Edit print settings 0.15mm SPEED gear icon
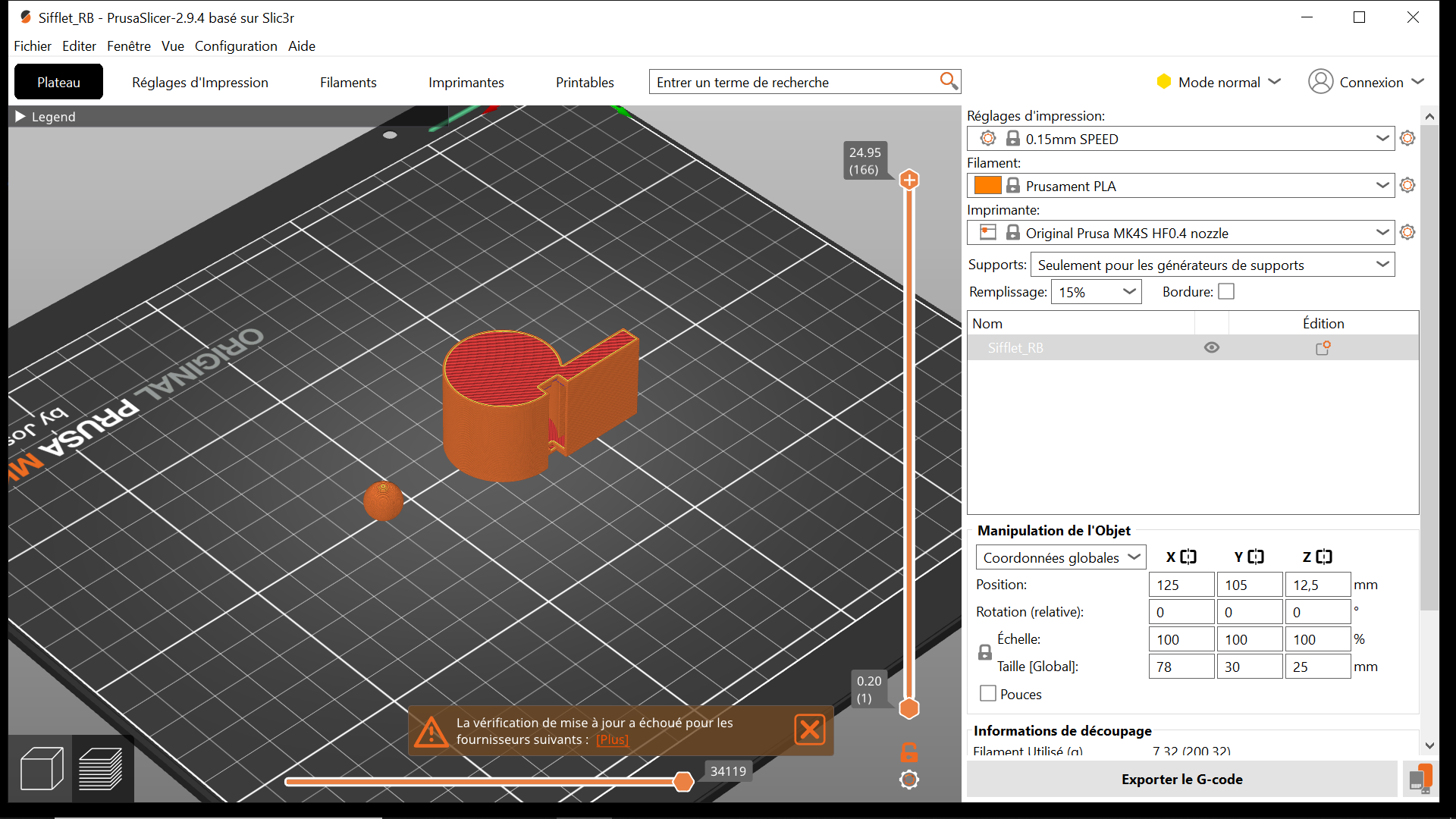1456x819 pixels. click(x=1407, y=138)
